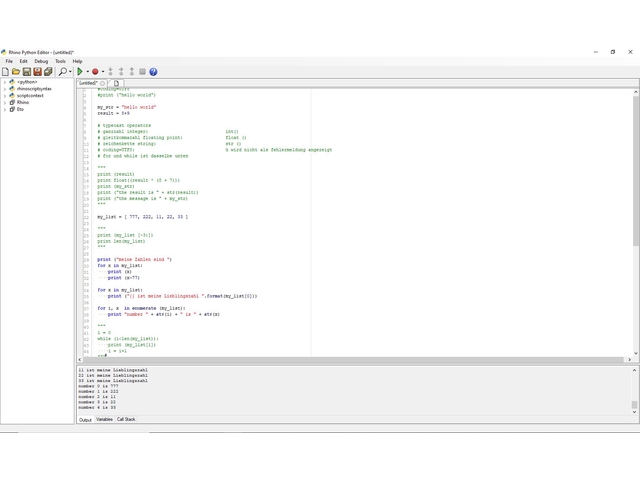Click the output panel scrollbar down arrow
Viewport: 640px width, 480px height.
pyautogui.click(x=634, y=412)
